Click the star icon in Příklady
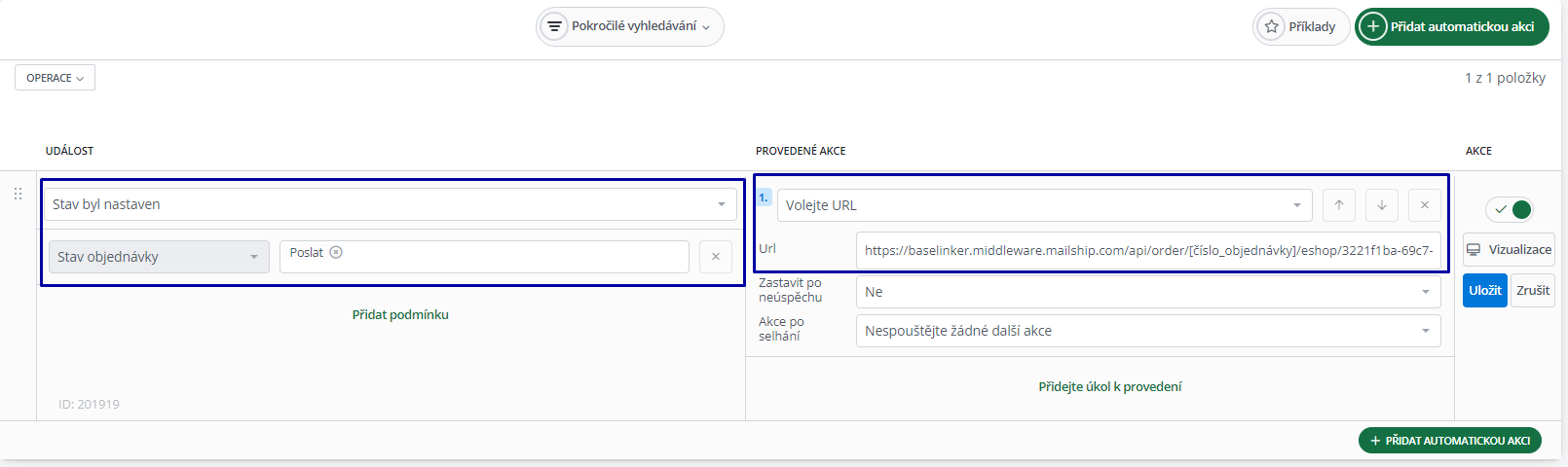The width and height of the screenshot is (1568, 467). point(1271,27)
